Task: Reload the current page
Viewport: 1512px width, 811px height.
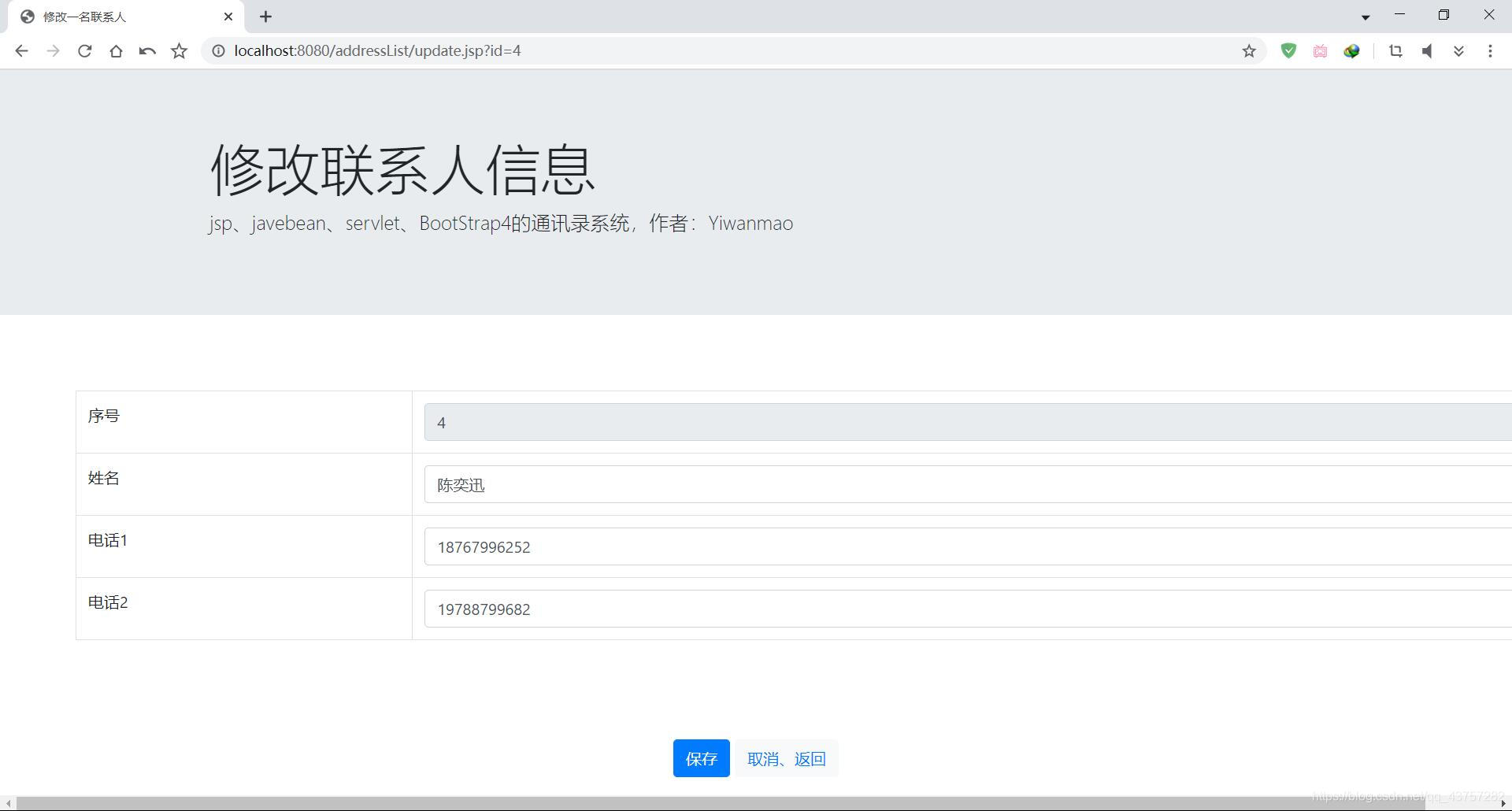Action: [84, 50]
